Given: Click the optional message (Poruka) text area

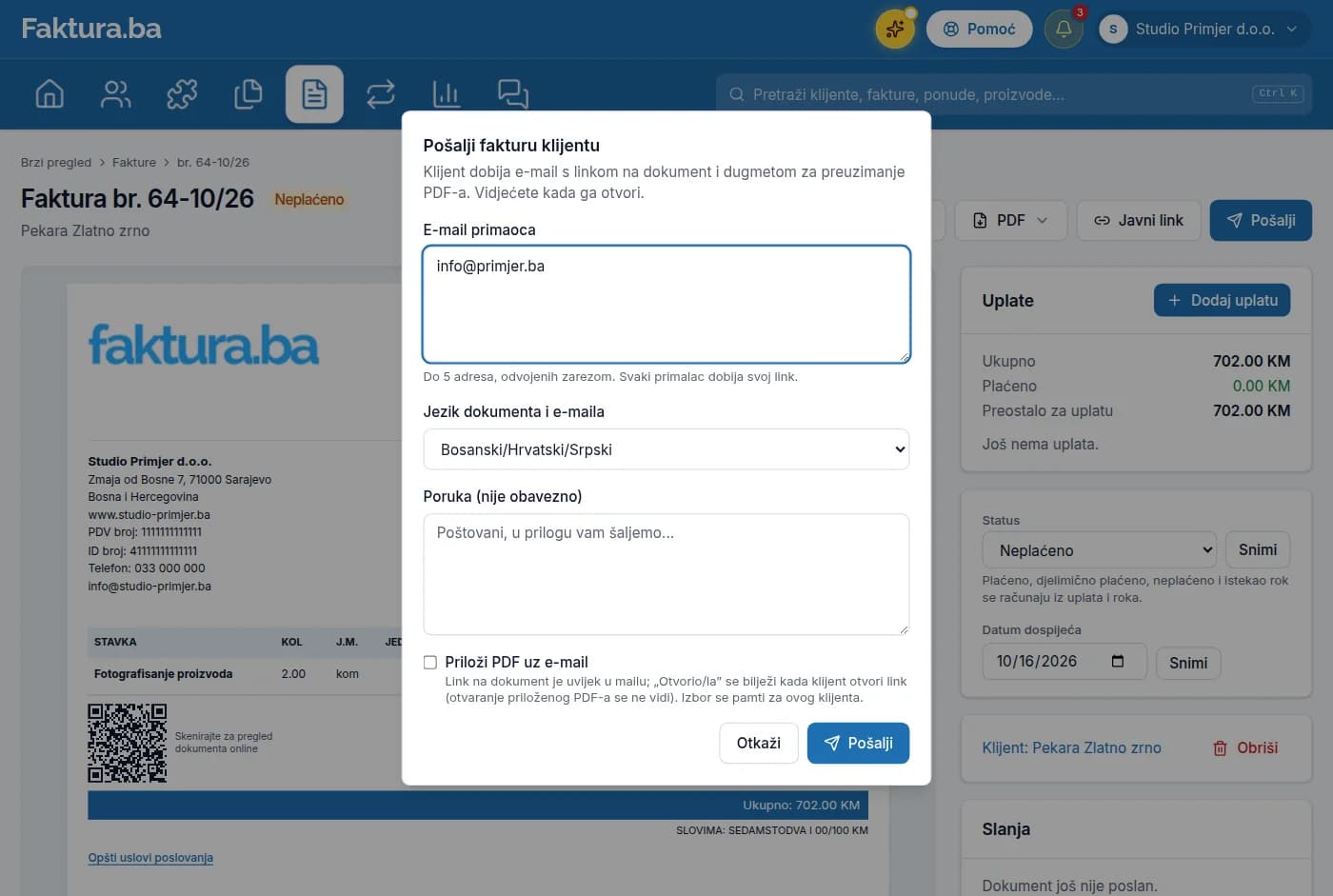Looking at the screenshot, I should 666,574.
